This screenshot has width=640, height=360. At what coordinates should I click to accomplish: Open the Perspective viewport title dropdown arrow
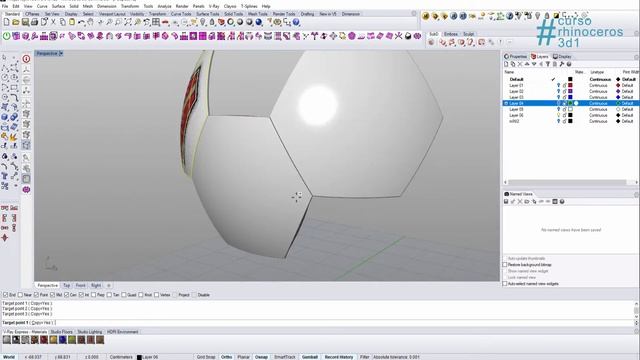61,53
